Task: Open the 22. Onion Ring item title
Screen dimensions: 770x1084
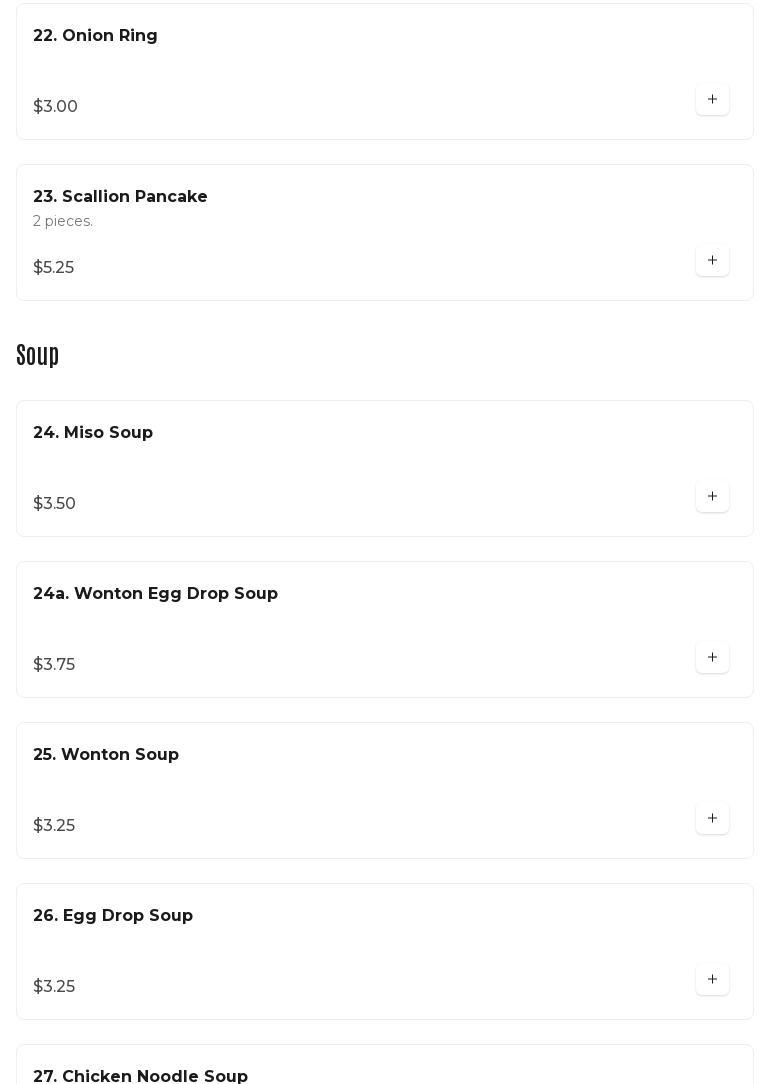Action: pos(95,36)
